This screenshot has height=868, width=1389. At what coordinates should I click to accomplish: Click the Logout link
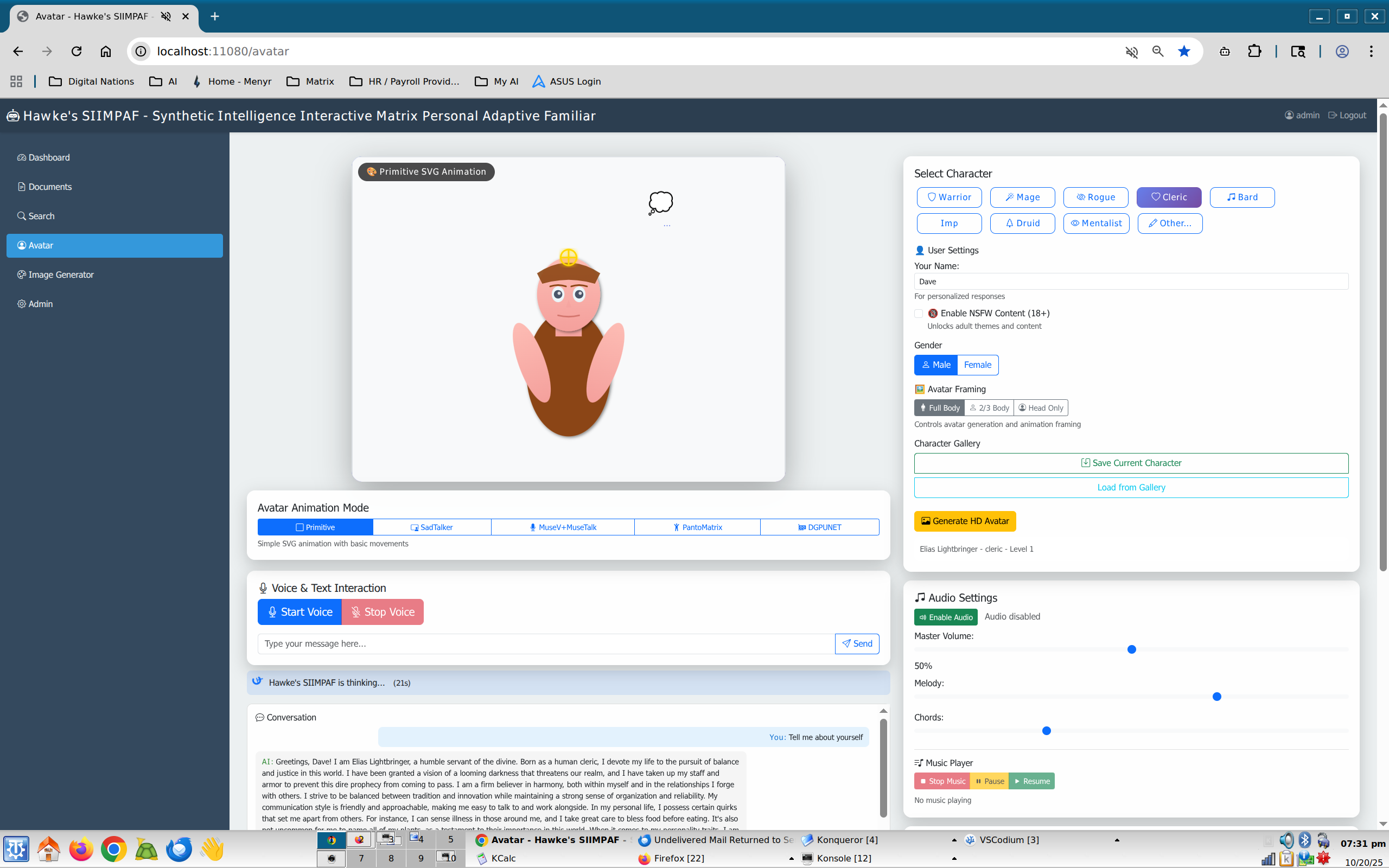click(x=1347, y=116)
